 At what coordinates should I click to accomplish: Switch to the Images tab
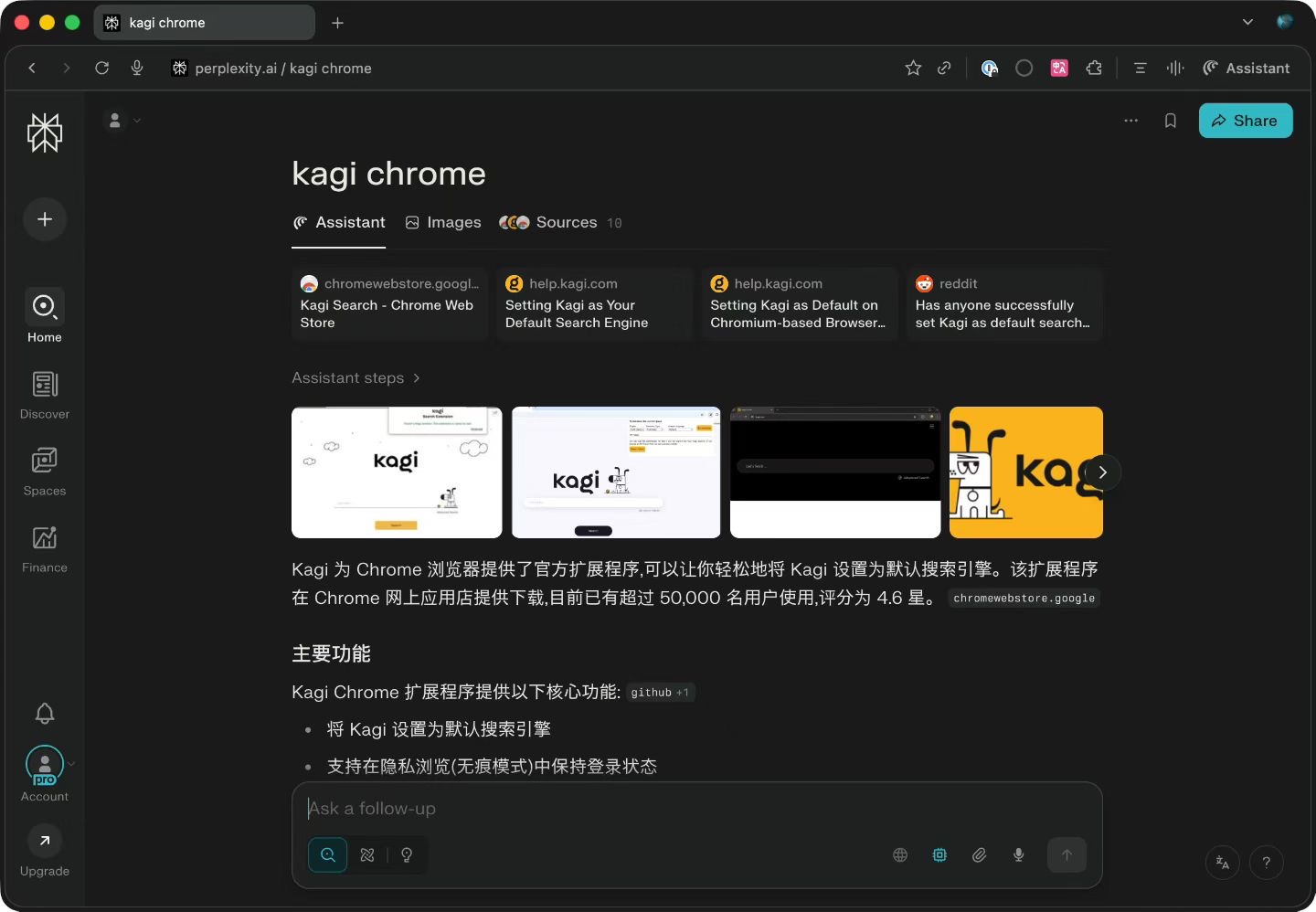[443, 223]
